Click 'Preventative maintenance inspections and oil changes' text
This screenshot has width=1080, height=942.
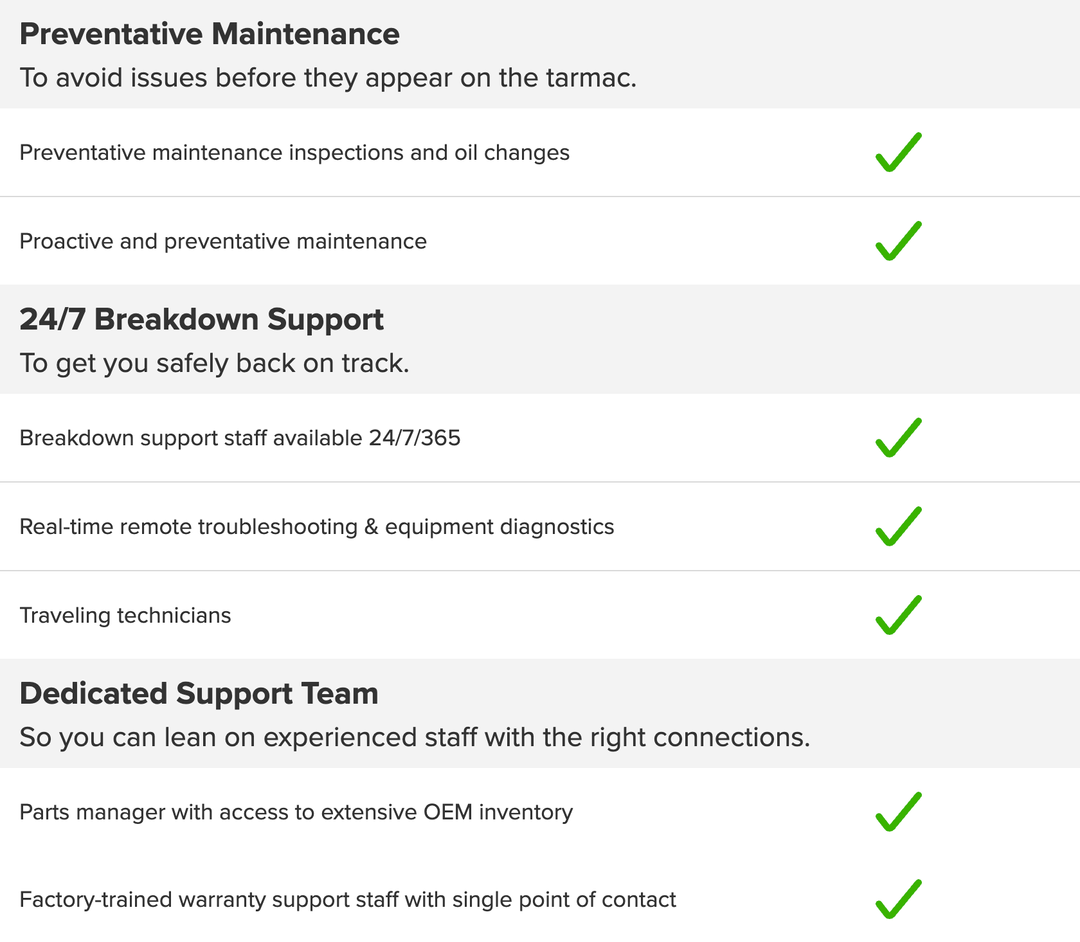[294, 153]
